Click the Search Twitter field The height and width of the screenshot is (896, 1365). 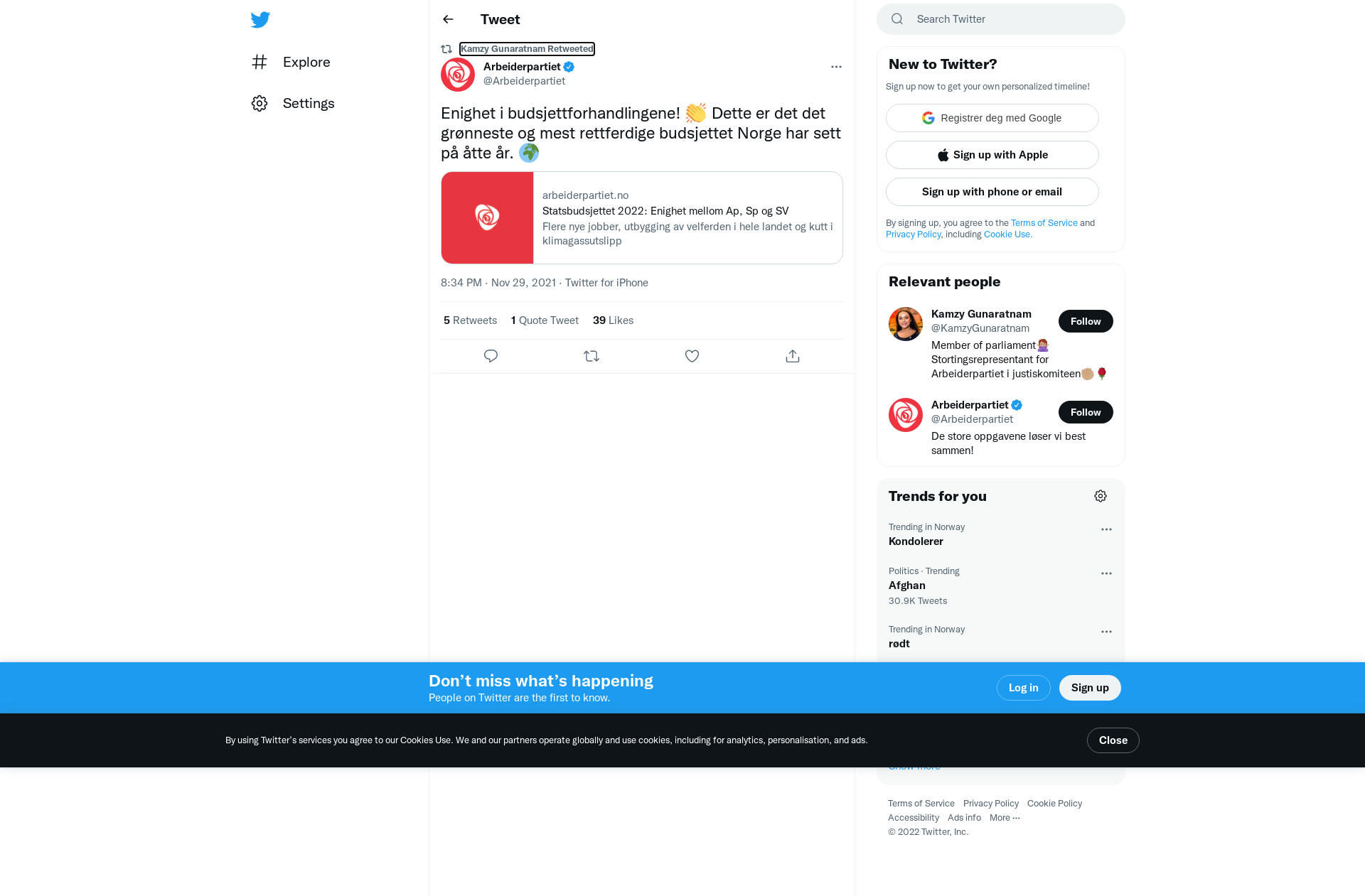tap(1001, 19)
